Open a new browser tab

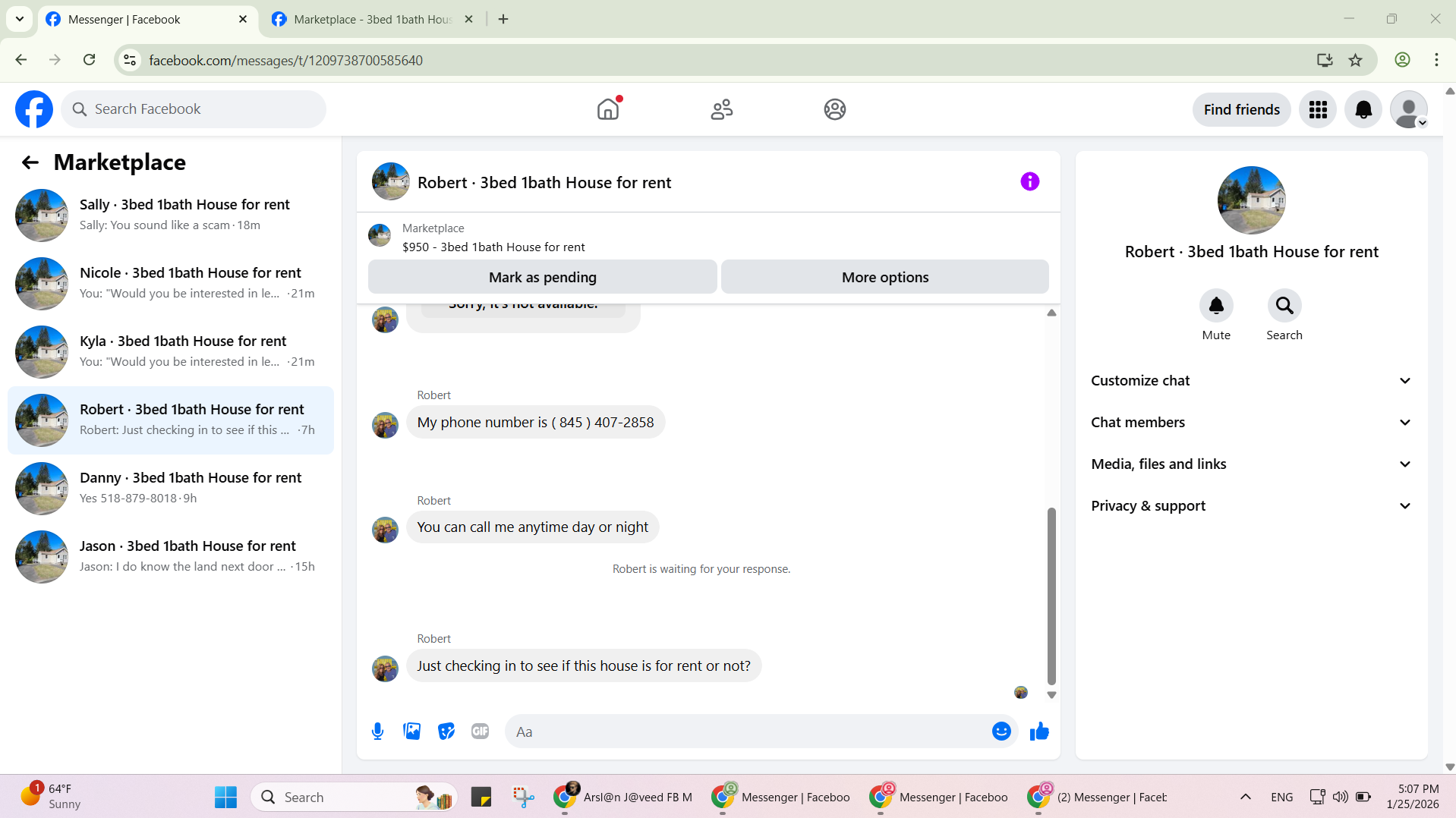click(x=503, y=20)
